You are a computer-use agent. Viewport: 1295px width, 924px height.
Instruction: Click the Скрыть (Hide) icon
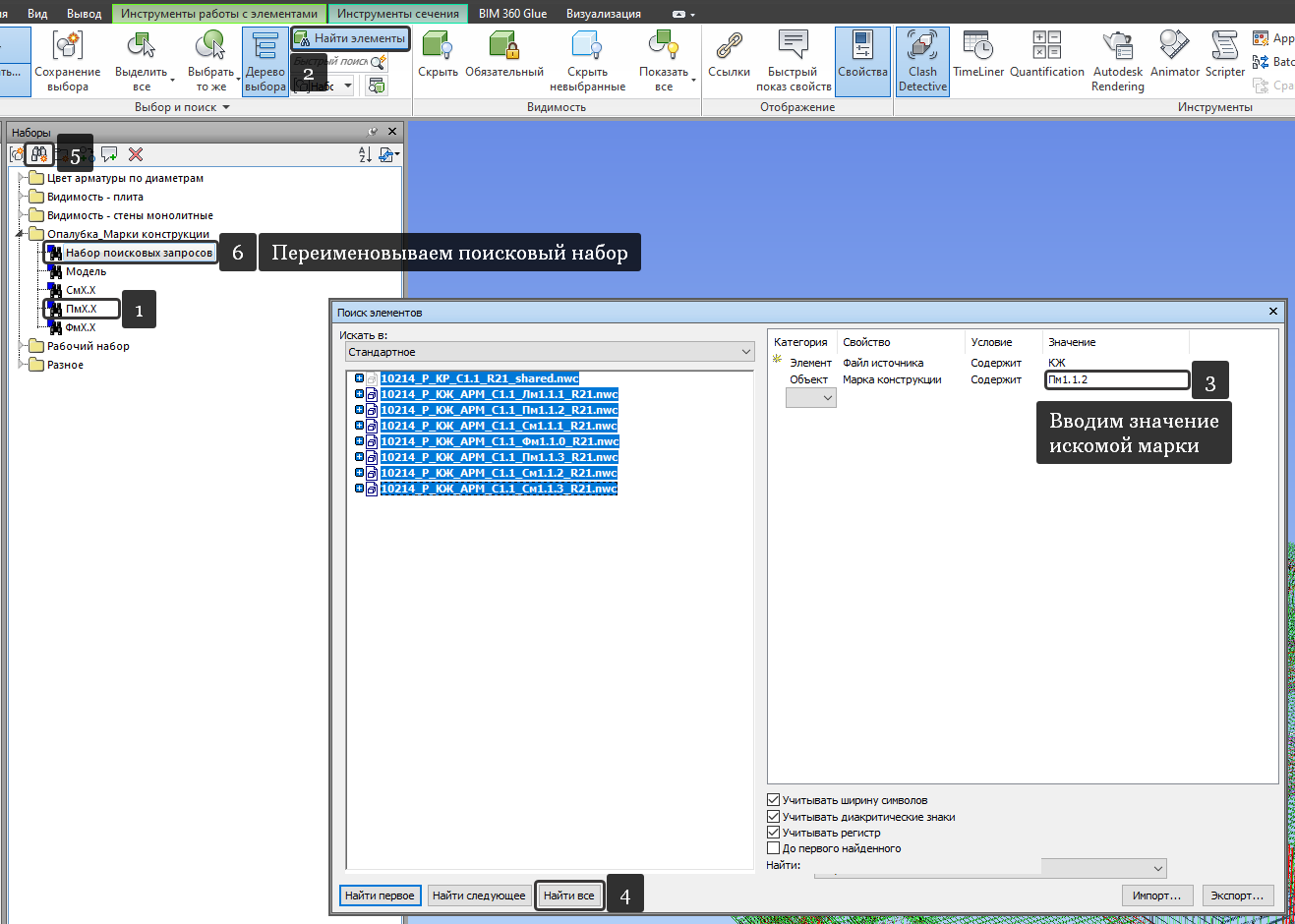pos(438,57)
